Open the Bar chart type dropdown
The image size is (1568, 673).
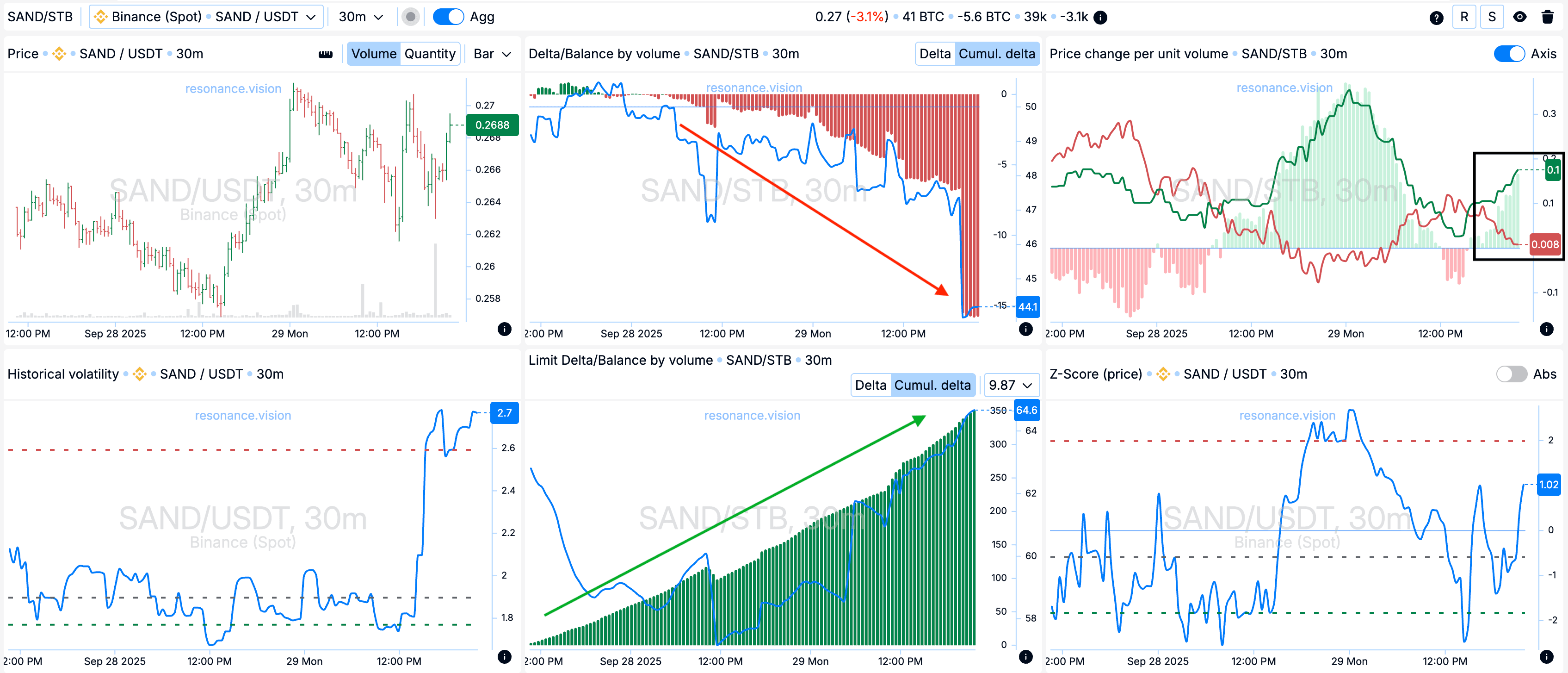[x=492, y=54]
